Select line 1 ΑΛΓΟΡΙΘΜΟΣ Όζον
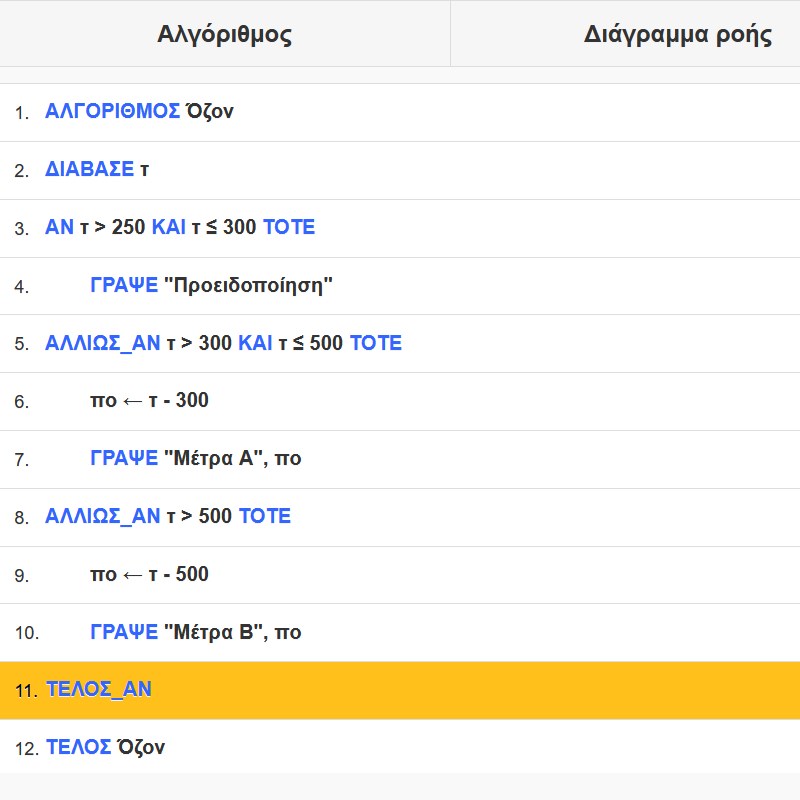 (x=400, y=113)
